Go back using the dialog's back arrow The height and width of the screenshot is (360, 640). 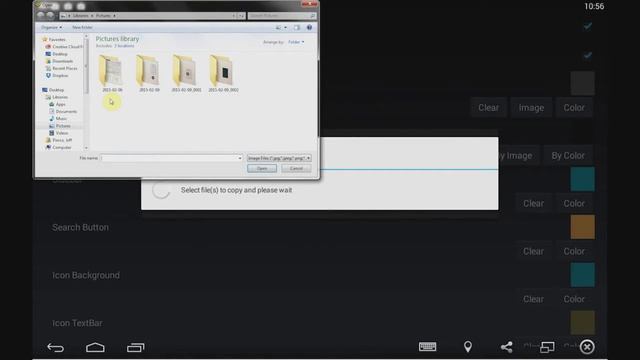40,15
